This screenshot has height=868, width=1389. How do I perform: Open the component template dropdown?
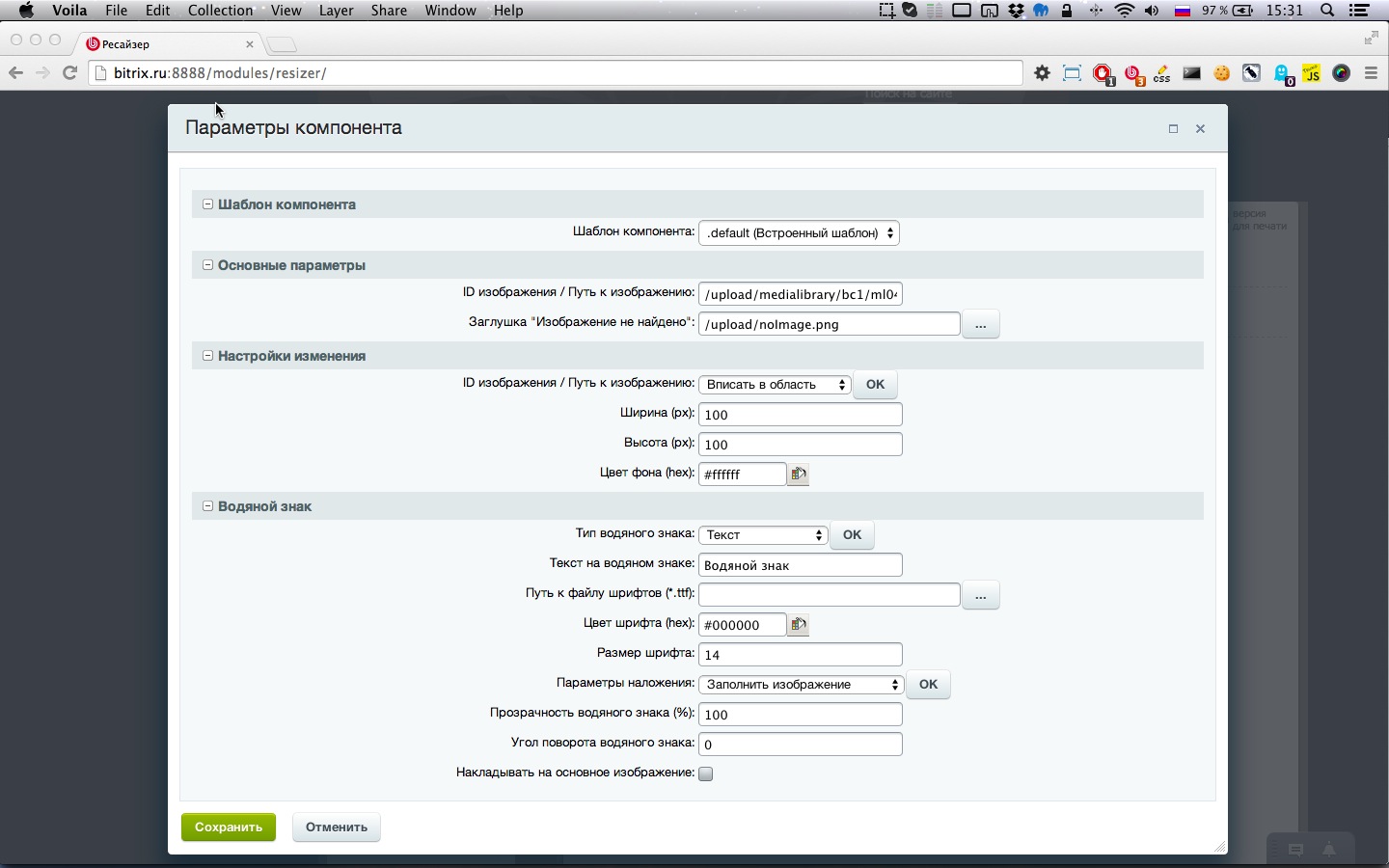799,233
